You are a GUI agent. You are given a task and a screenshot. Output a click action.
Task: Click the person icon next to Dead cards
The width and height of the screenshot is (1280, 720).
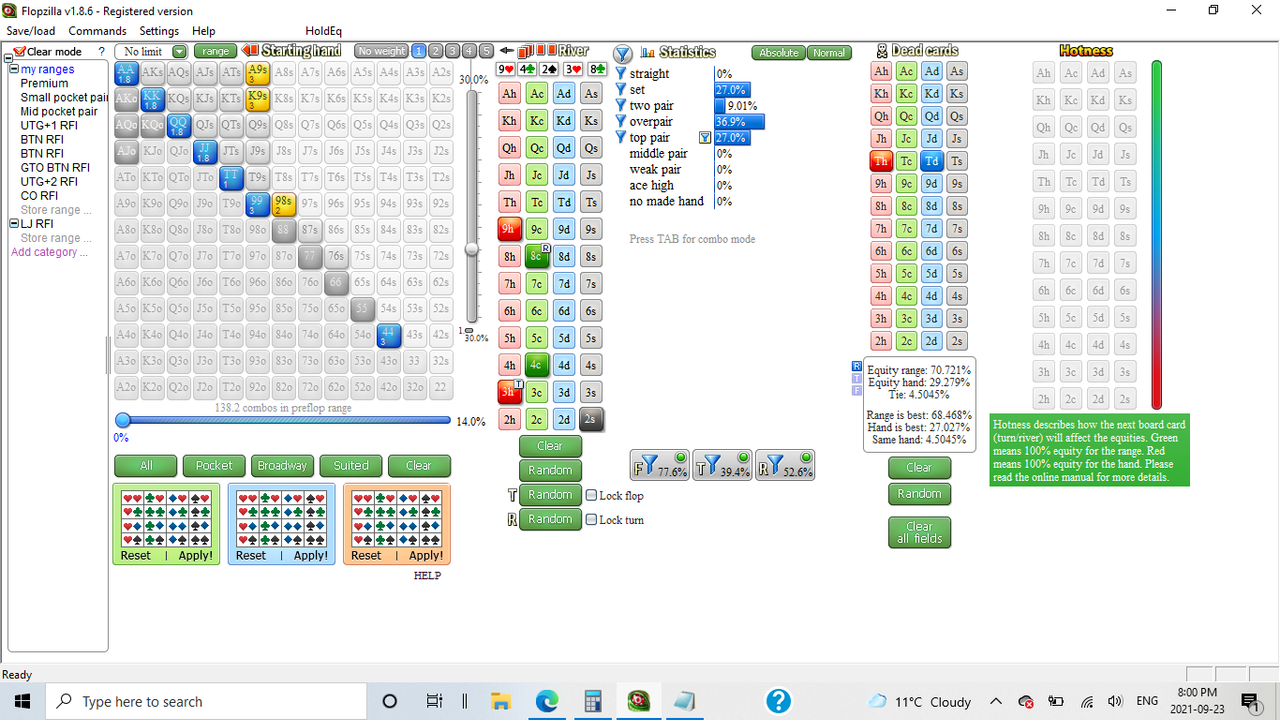(883, 51)
